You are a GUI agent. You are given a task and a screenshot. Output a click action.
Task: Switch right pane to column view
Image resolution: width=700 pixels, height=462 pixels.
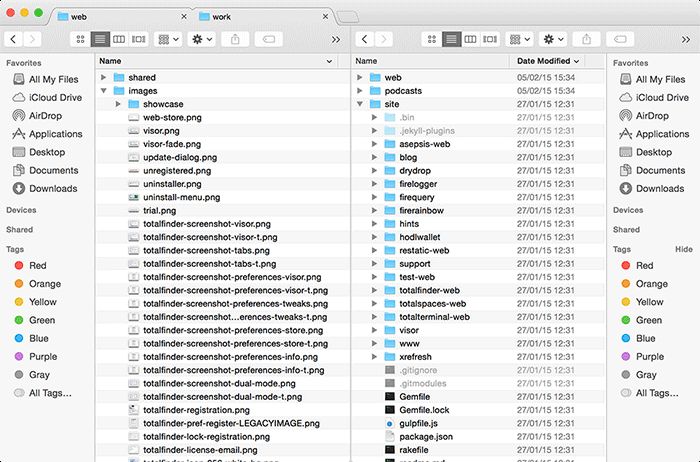pos(470,39)
